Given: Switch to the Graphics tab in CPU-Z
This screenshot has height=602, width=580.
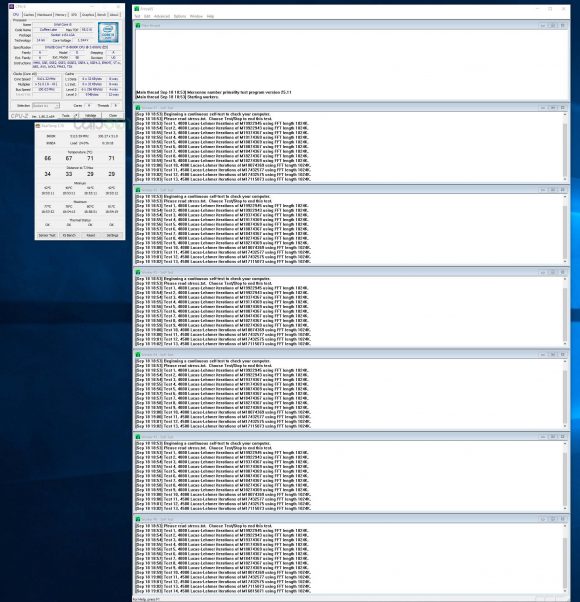Looking at the screenshot, I should pyautogui.click(x=88, y=15).
